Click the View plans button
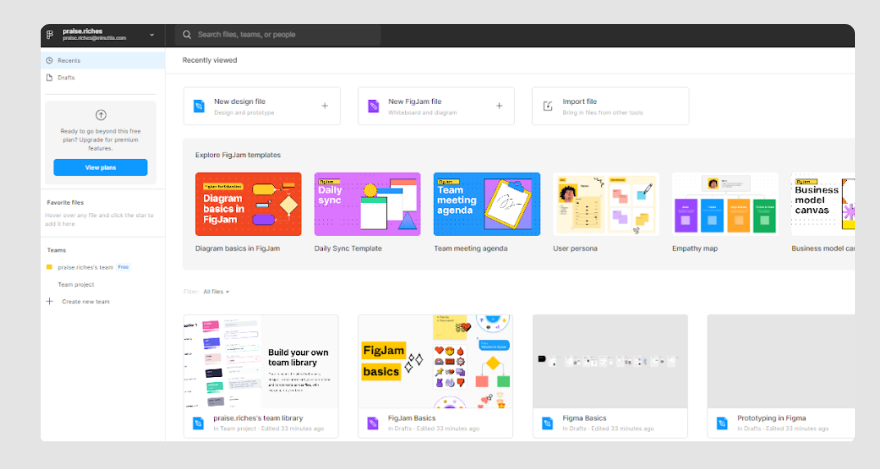 pyautogui.click(x=100, y=168)
